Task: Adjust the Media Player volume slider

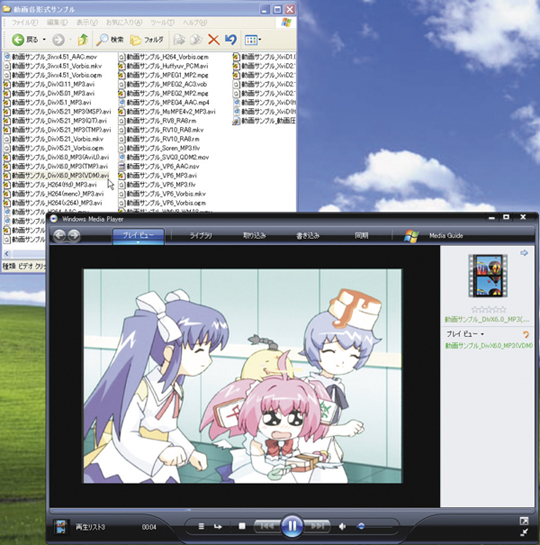Action: click(376, 527)
